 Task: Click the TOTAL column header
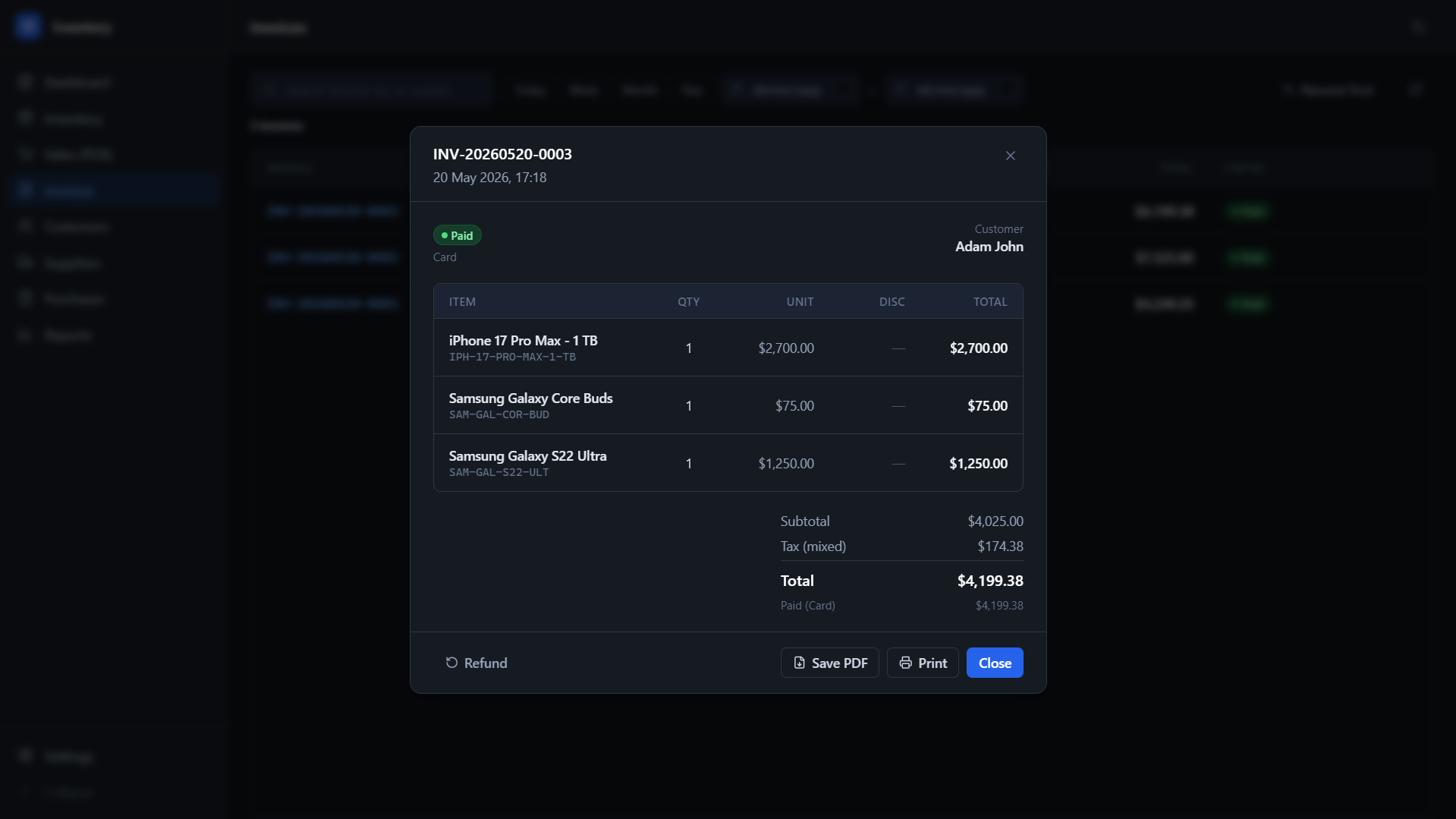point(990,302)
